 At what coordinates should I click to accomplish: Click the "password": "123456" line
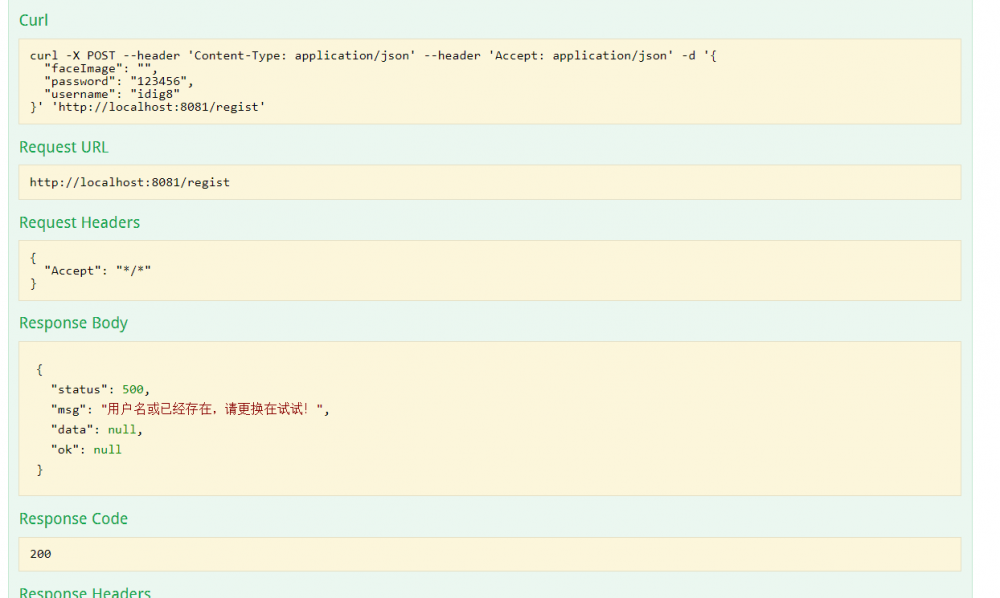pos(119,81)
